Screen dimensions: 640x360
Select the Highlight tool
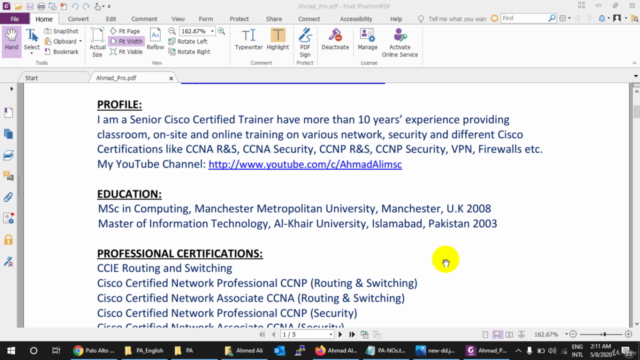click(x=278, y=39)
